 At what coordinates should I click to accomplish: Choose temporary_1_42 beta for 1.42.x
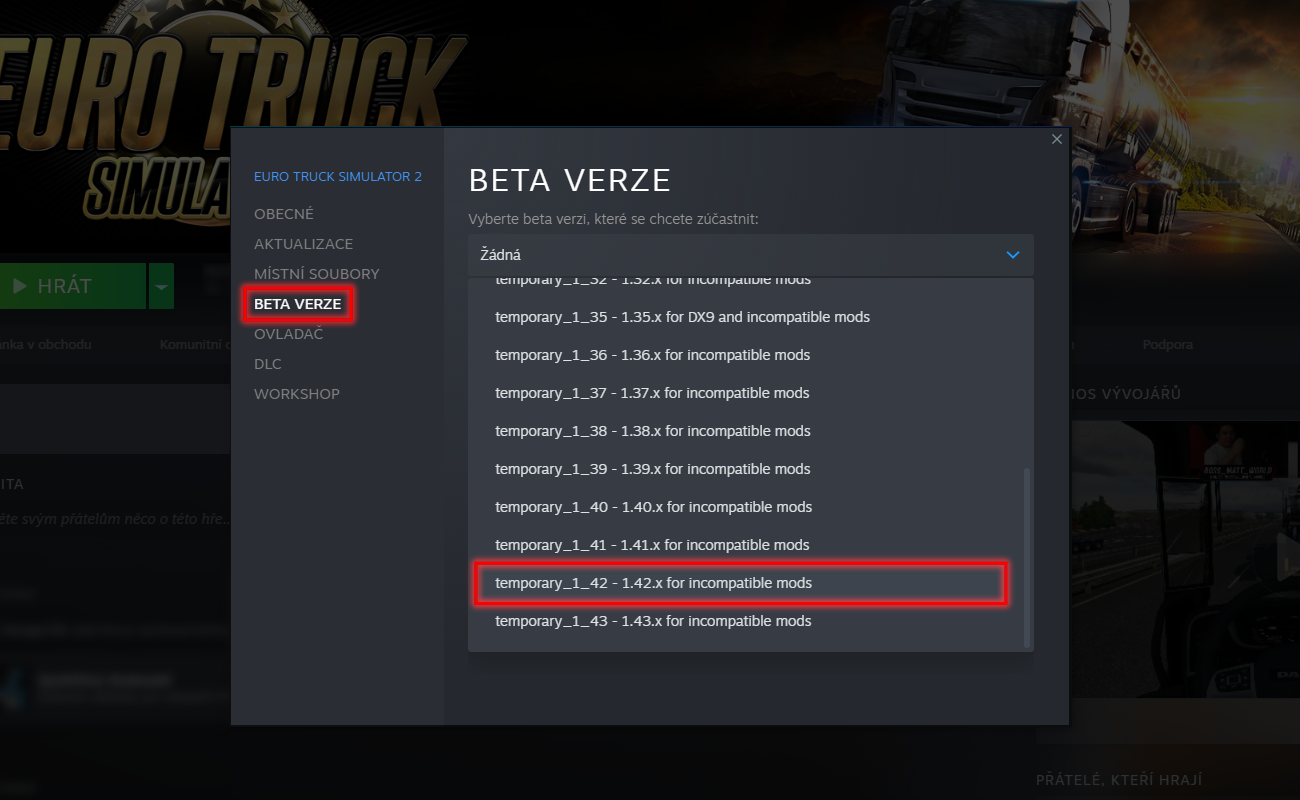pyautogui.click(x=653, y=583)
